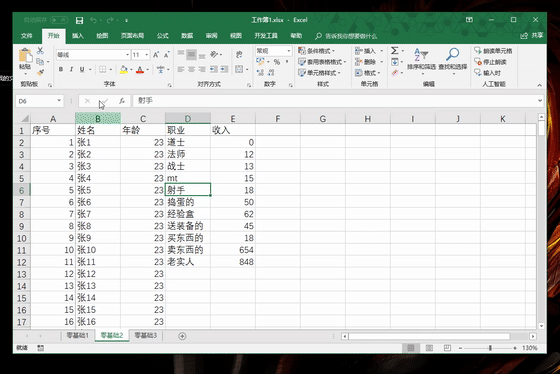Screen dimensions: 560x374
Task: Open the font size dropdown
Action: [x=146, y=55]
